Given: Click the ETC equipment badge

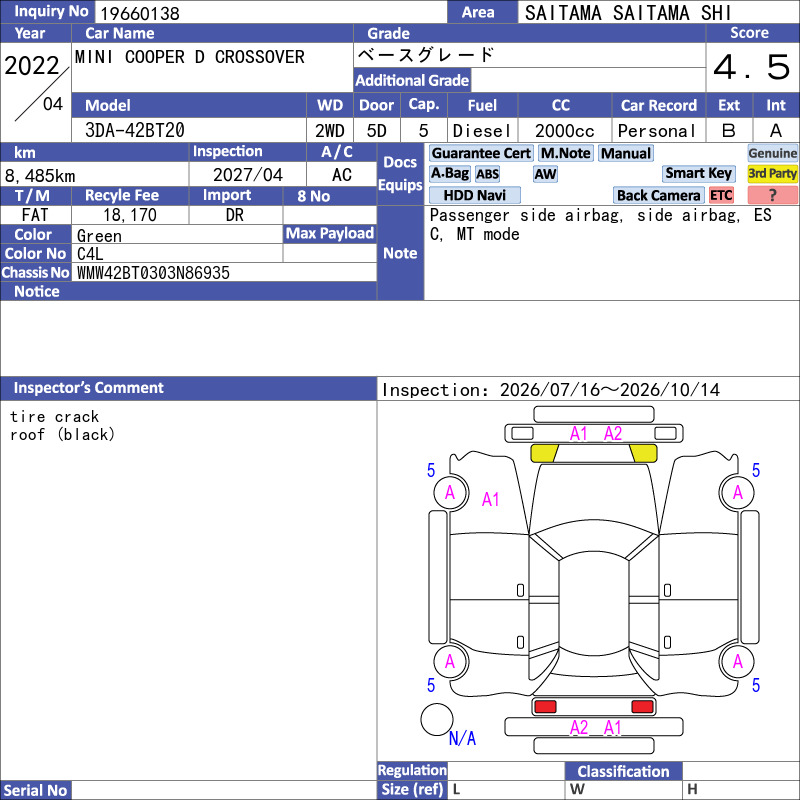Looking at the screenshot, I should point(721,195).
